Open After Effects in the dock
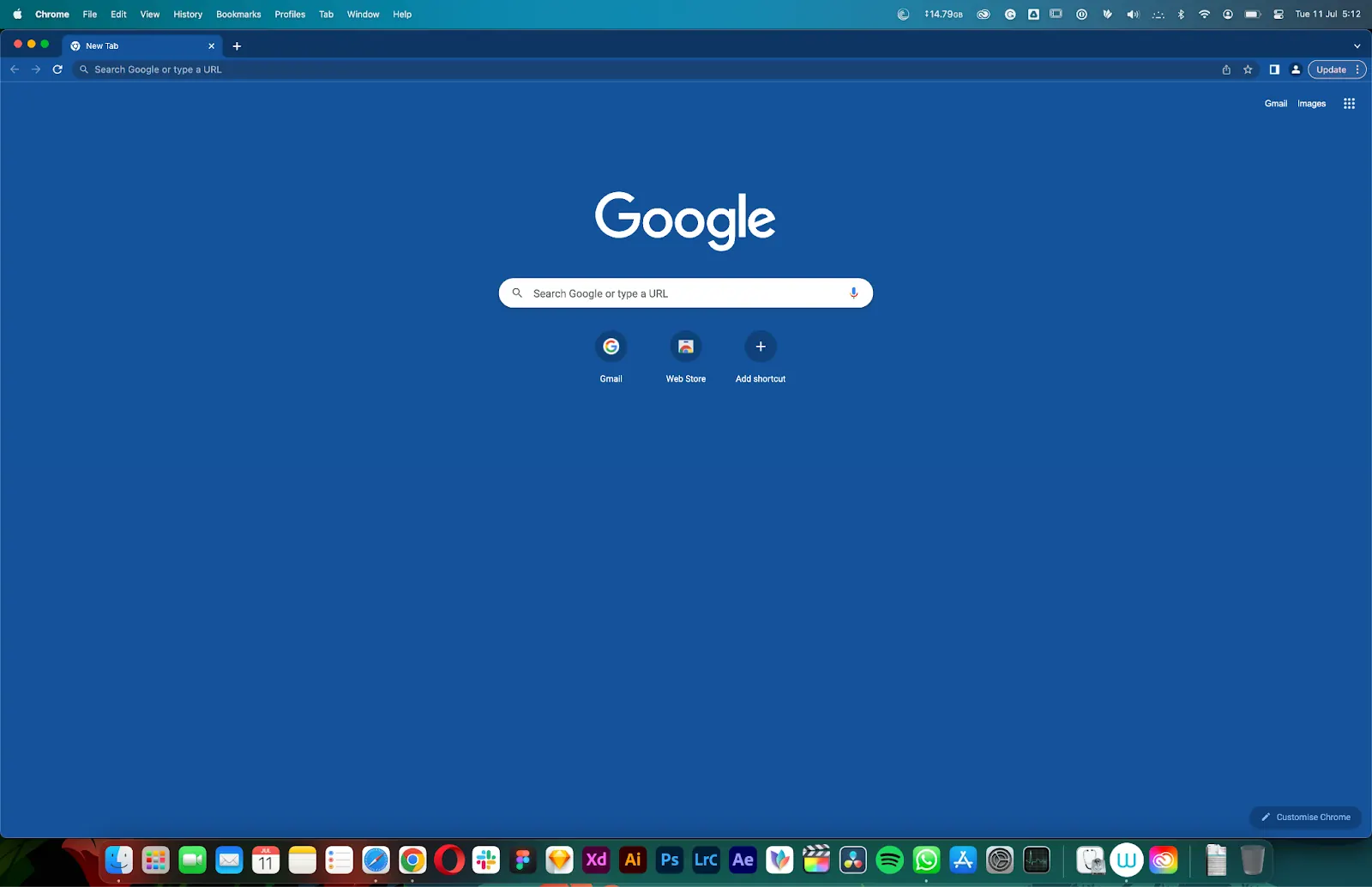1372x887 pixels. 743,860
